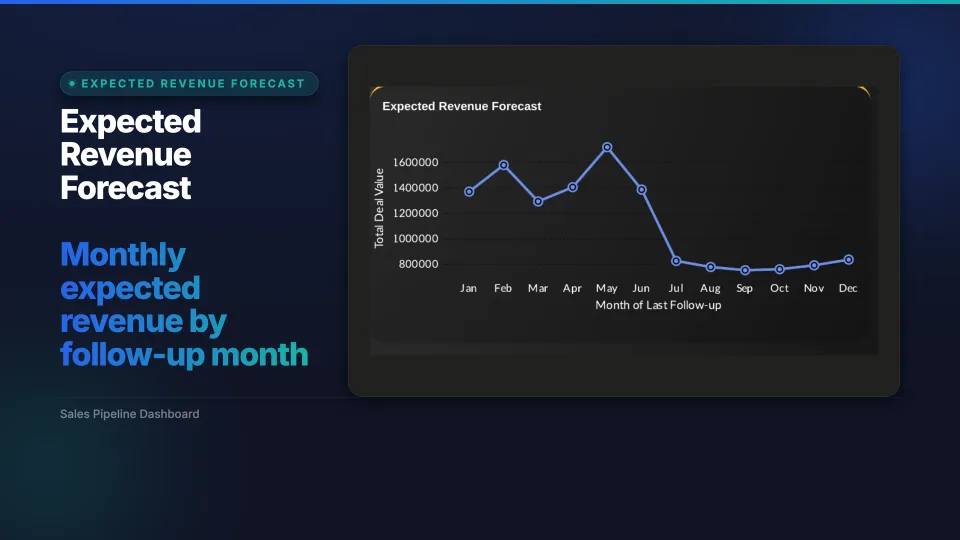Click the 'Jan' x-axis label
Screen dimensions: 960x540
(468, 288)
